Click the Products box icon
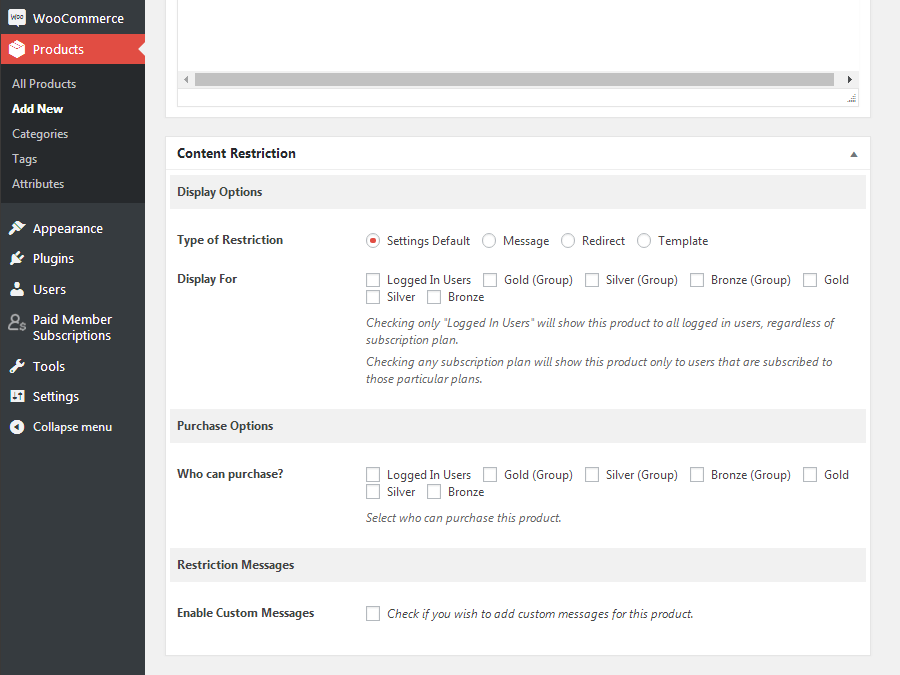900x675 pixels. point(17,49)
